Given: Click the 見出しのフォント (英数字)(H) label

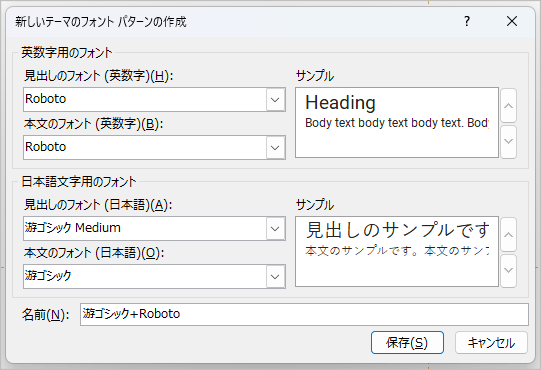Looking at the screenshot, I should pyautogui.click(x=99, y=75).
